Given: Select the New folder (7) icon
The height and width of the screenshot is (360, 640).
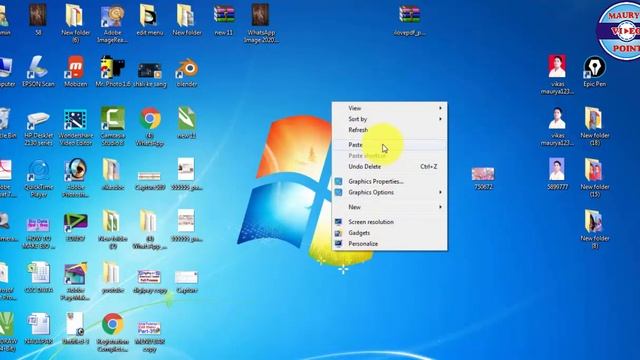Looking at the screenshot, I should point(113,229).
